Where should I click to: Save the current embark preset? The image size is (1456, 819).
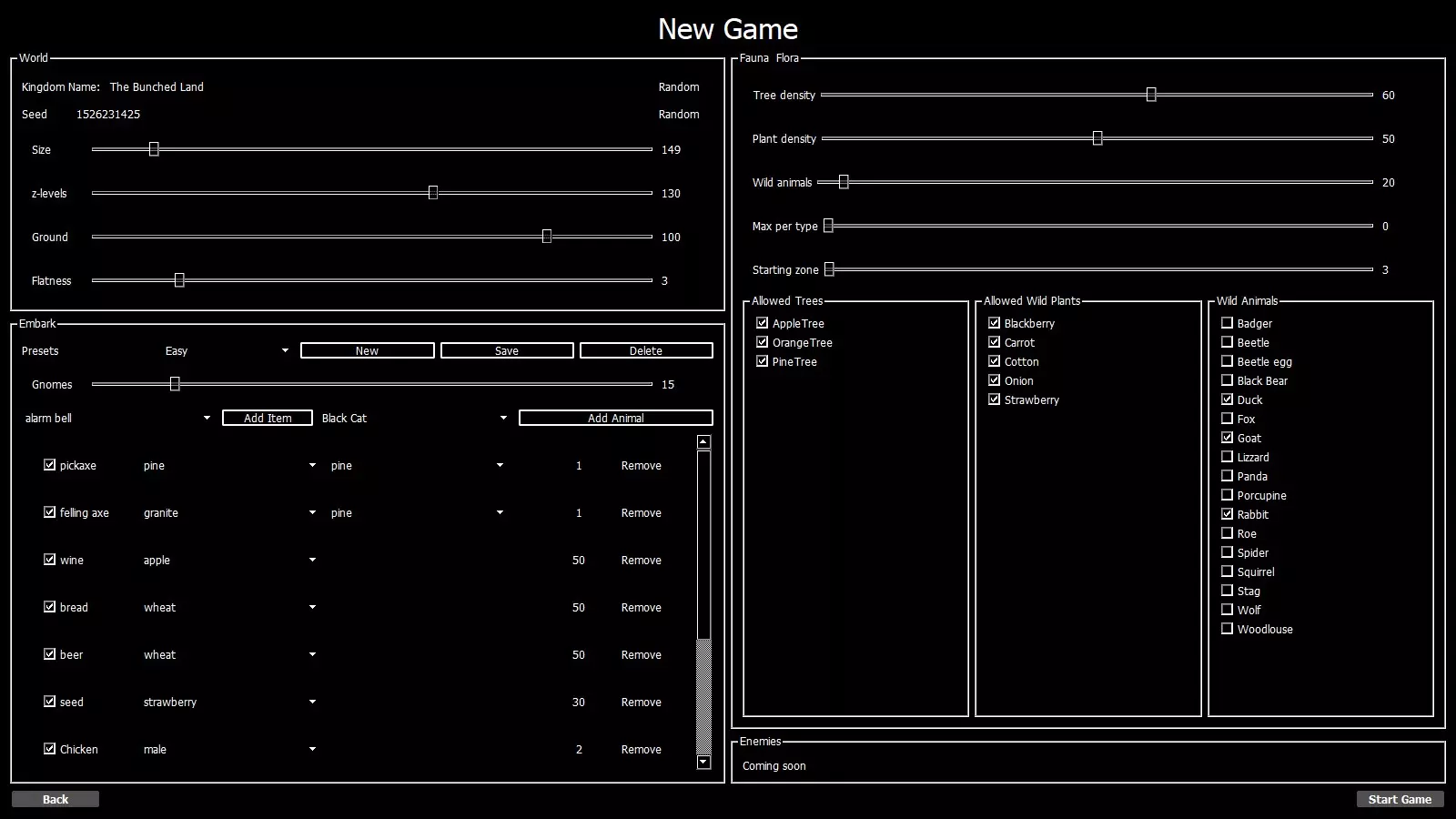coord(507,351)
